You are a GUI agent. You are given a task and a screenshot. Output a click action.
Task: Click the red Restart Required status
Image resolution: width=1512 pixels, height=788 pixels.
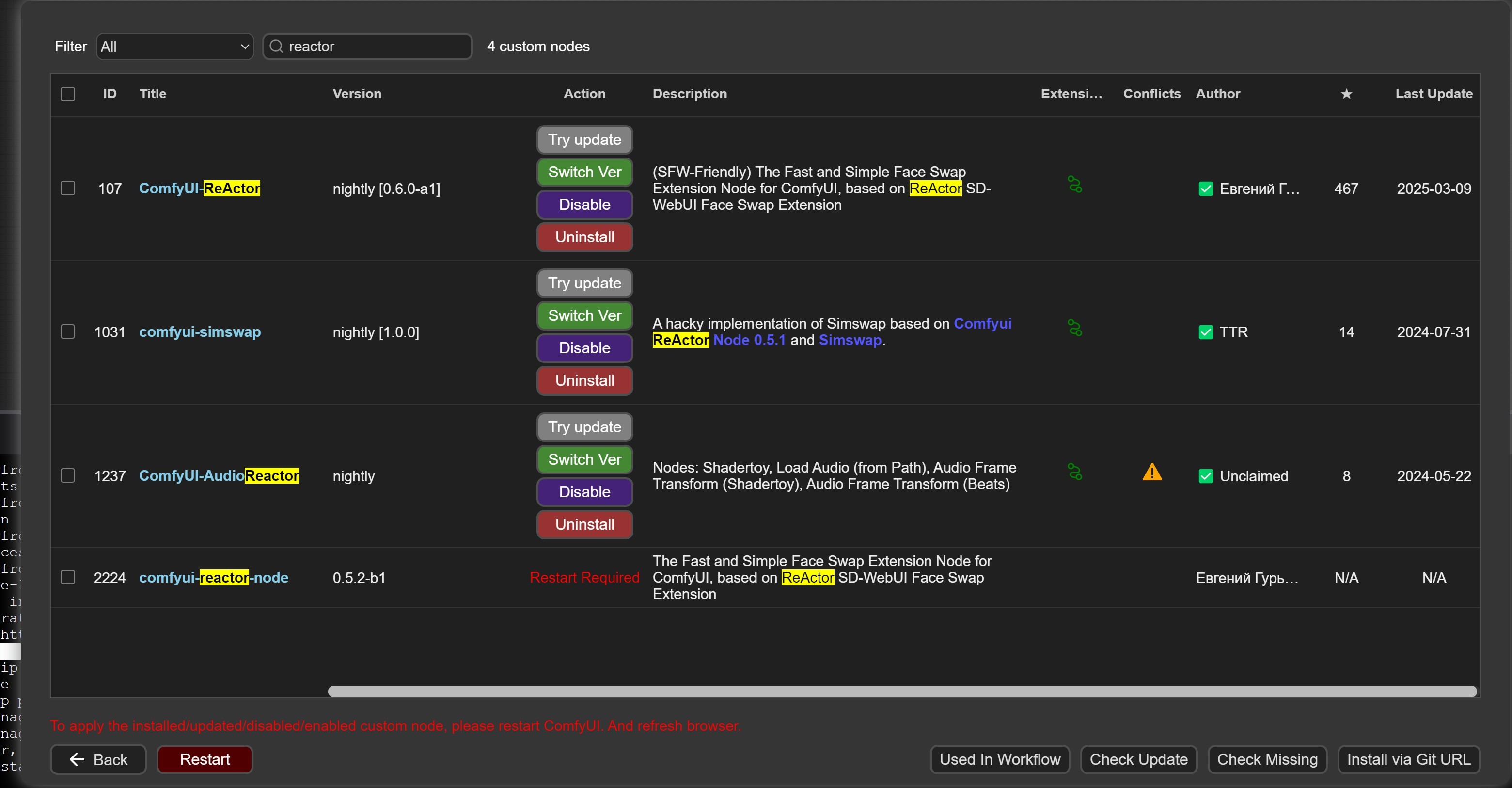tap(584, 577)
